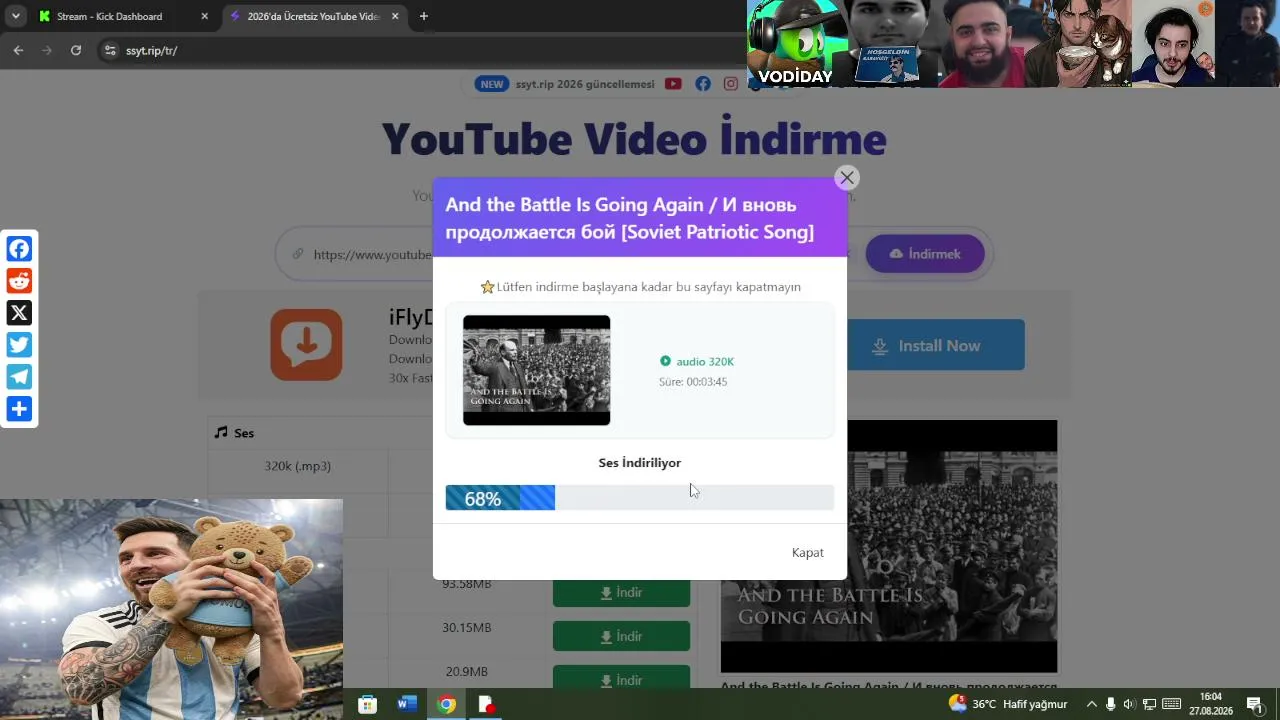Screen dimensions: 1280x720
Task: Open more share options plus icon
Action: tap(19, 409)
